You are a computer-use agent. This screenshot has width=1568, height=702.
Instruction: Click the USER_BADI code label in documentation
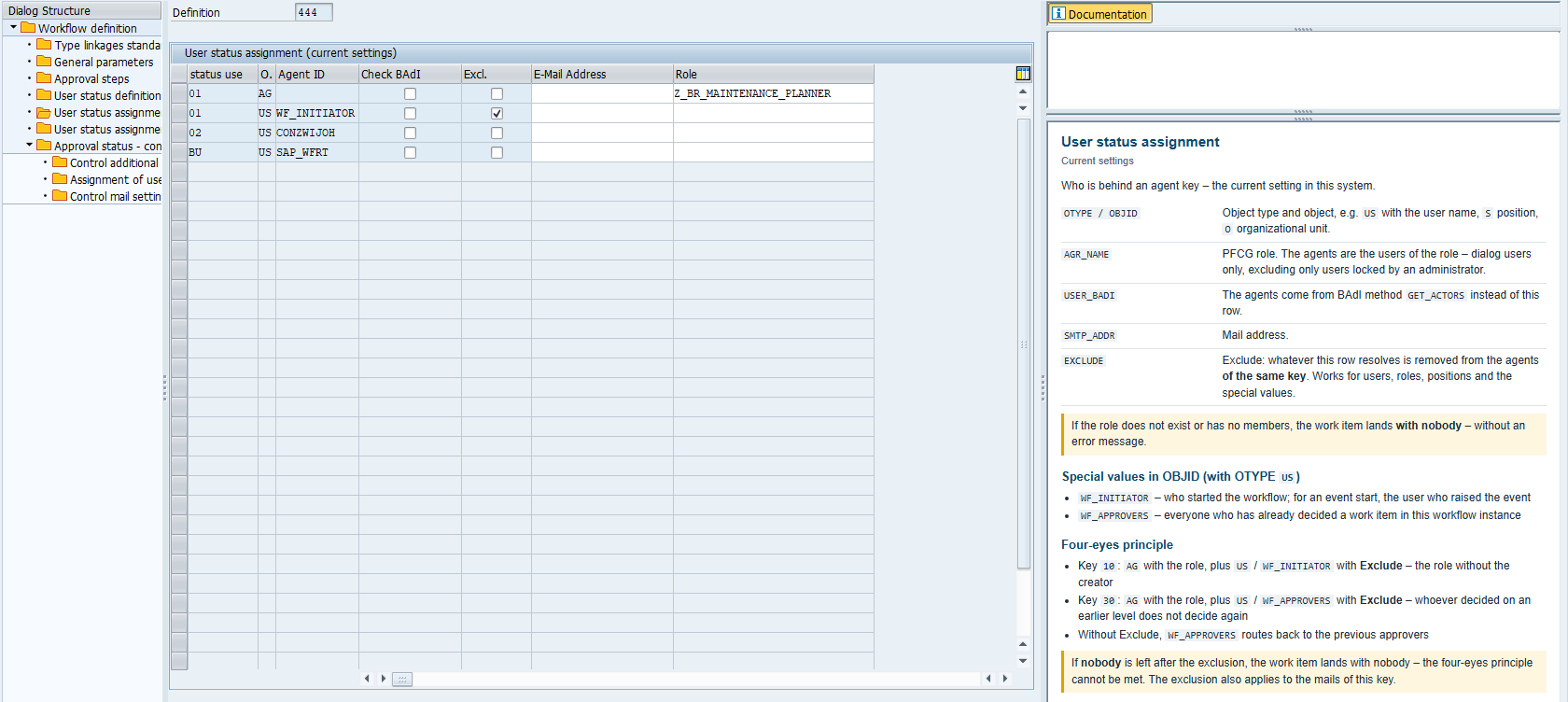point(1089,295)
